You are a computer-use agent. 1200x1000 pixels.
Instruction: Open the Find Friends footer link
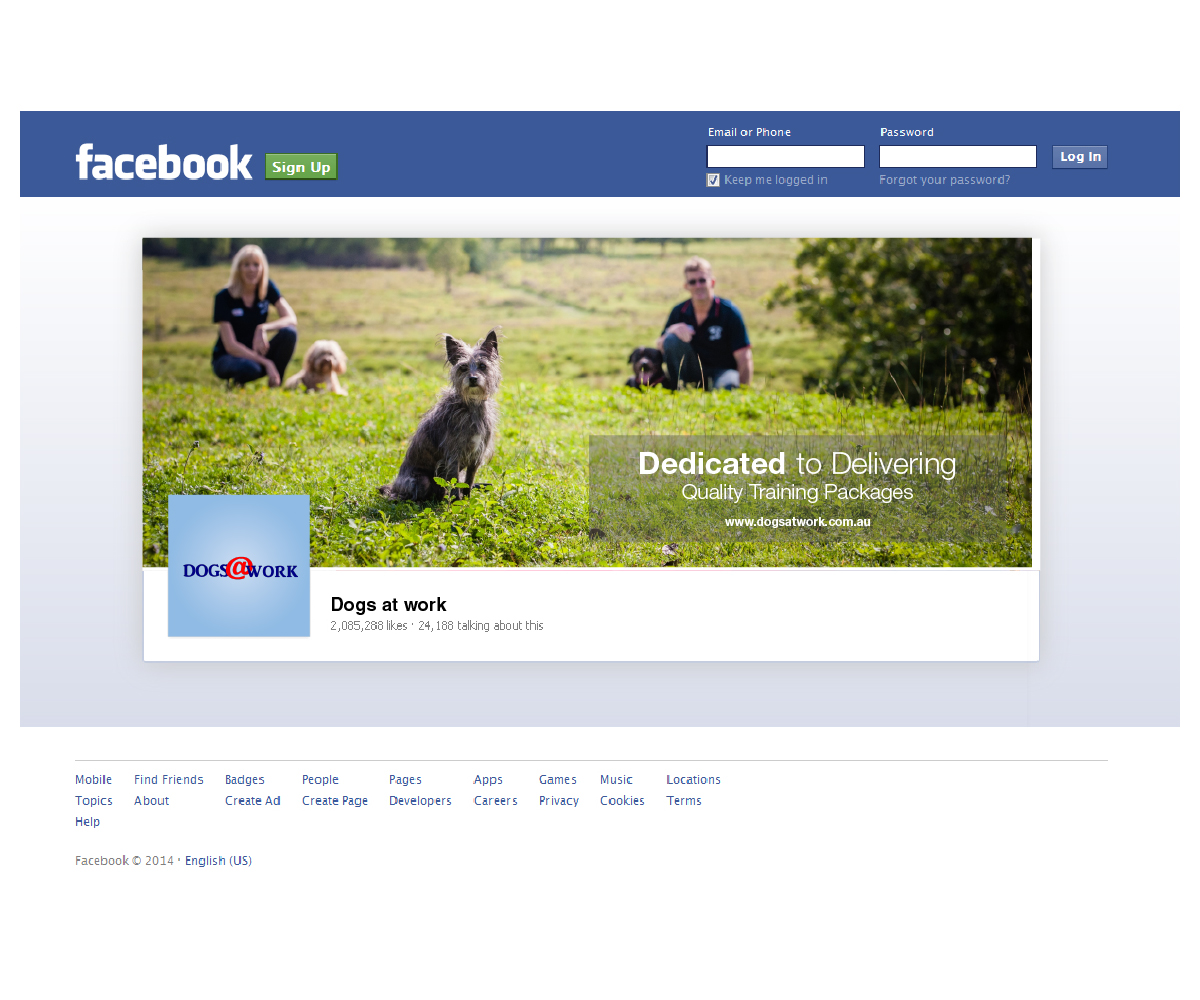pyautogui.click(x=169, y=780)
